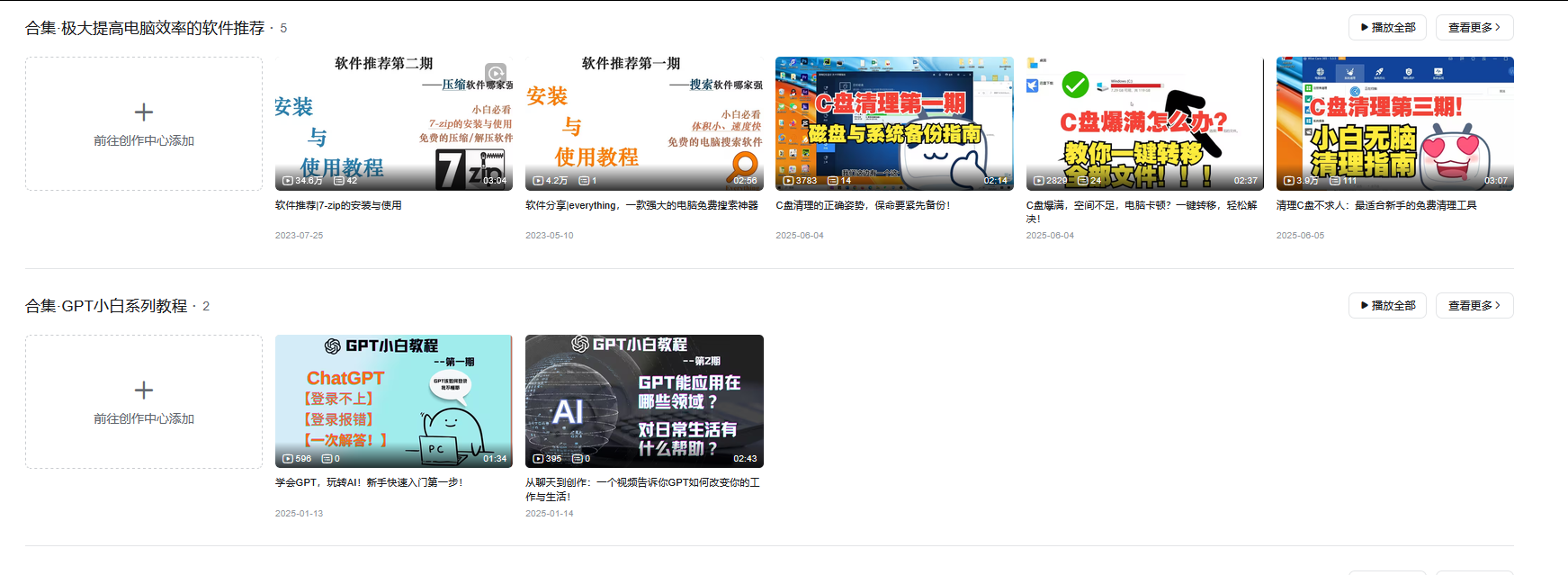Click the danmaku count icon on the C盘爆满 video
This screenshot has height=575, width=1568.
pyautogui.click(x=1083, y=181)
